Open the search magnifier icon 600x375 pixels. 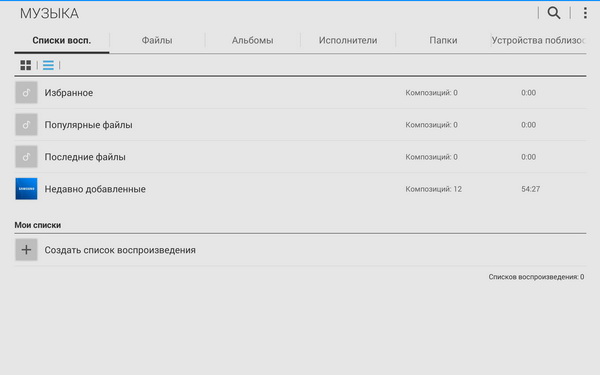point(554,13)
